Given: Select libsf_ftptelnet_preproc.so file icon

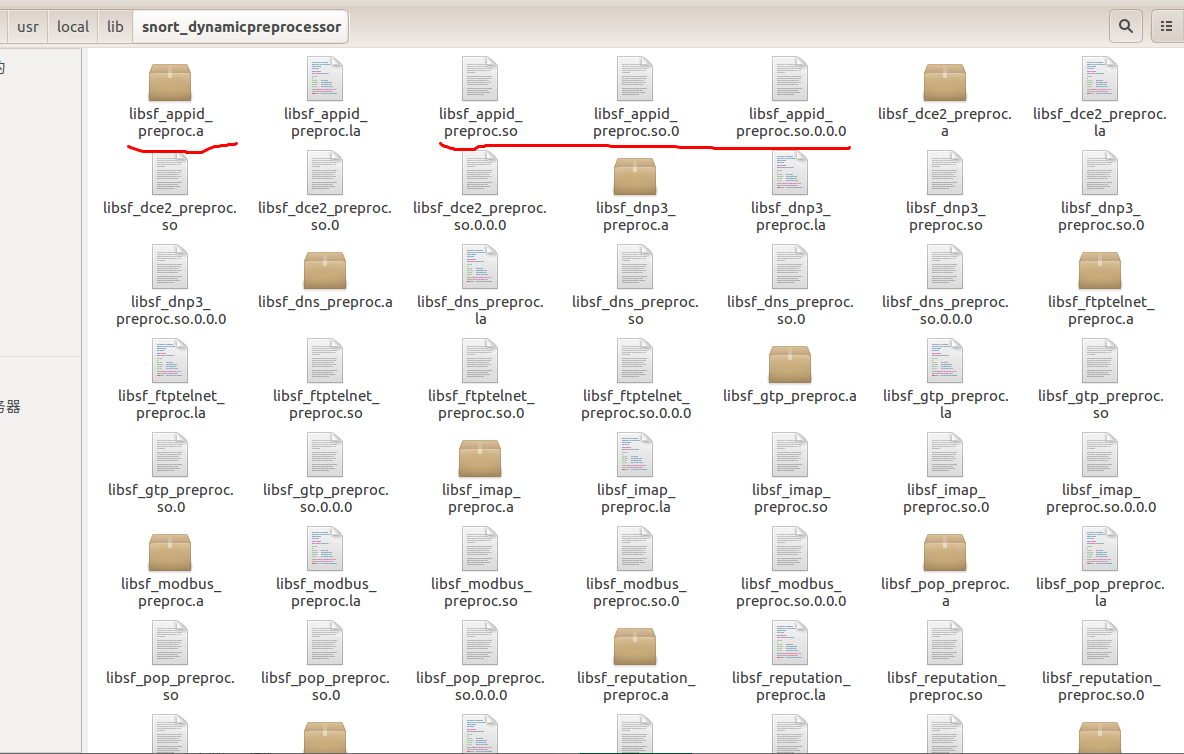Looking at the screenshot, I should coord(325,361).
